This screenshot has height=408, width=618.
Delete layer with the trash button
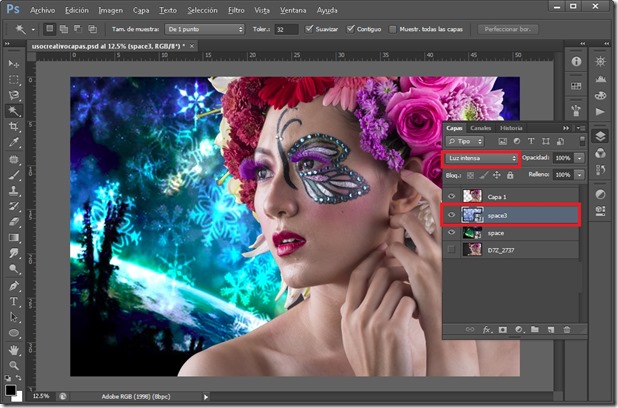[x=567, y=330]
